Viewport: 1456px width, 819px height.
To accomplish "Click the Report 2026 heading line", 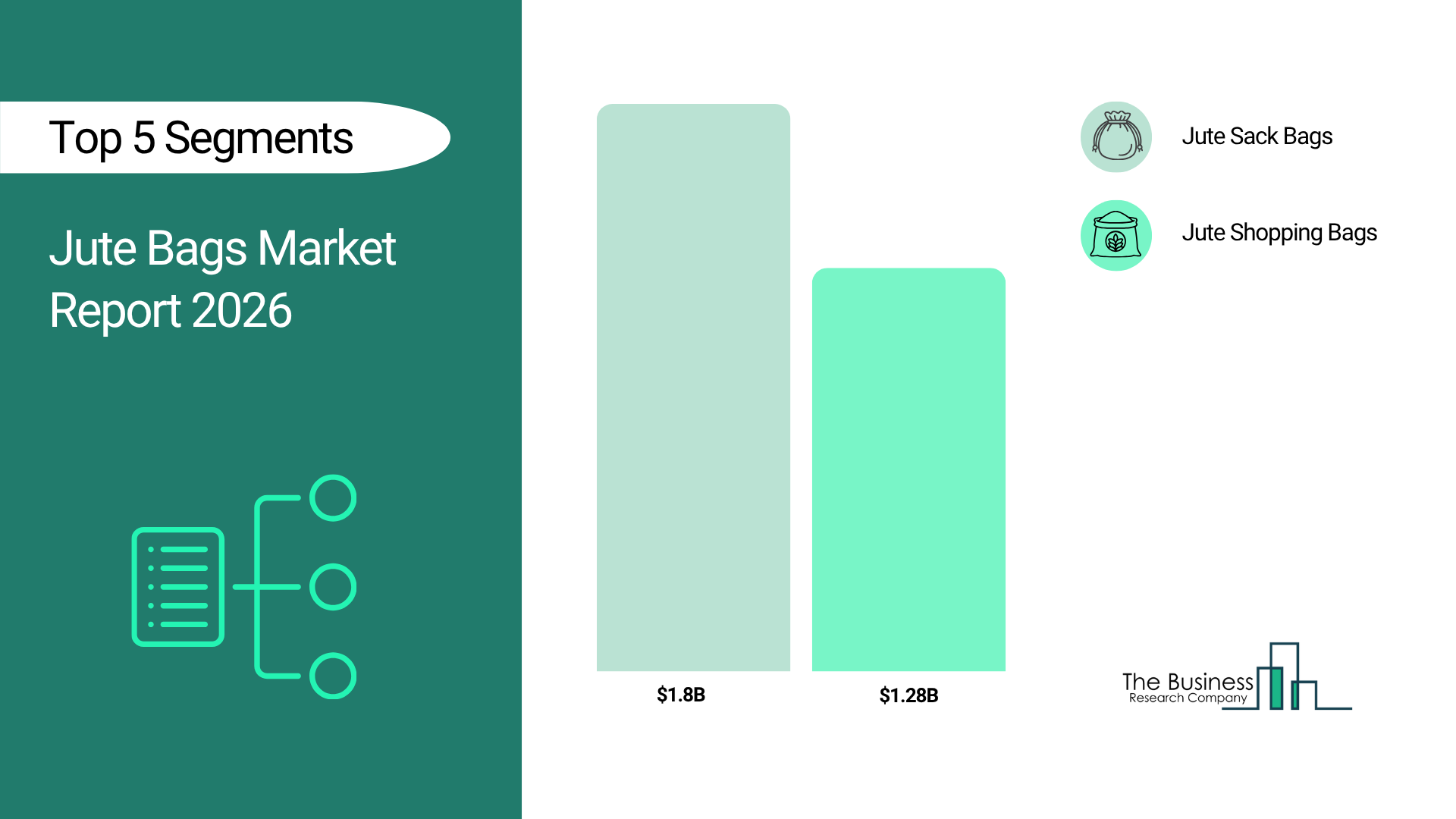I will 171,310.
